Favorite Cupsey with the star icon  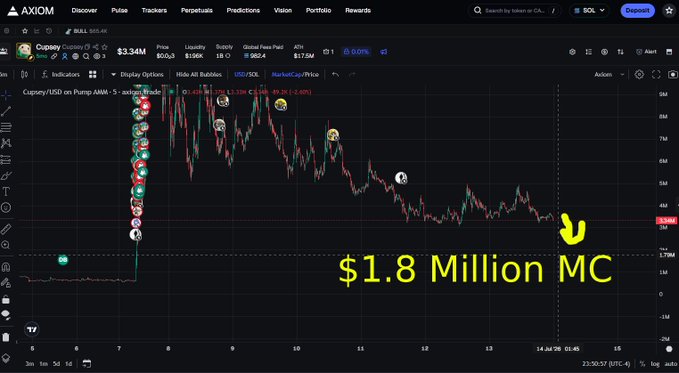(104, 47)
